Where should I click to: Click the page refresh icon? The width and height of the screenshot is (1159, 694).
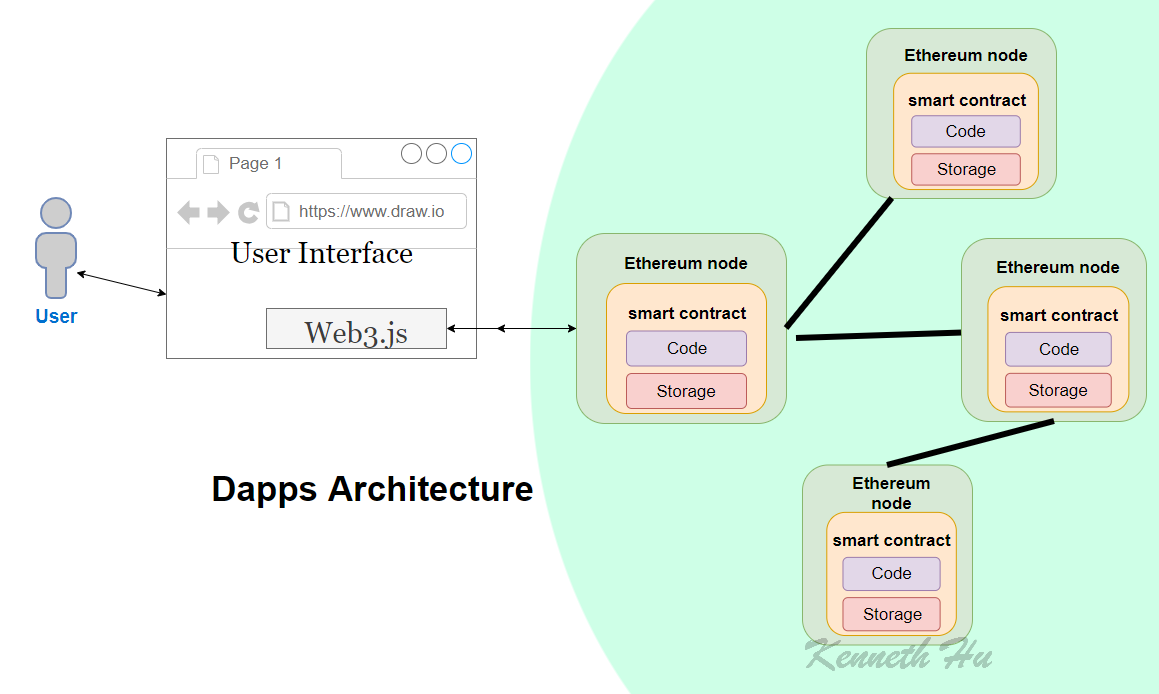[247, 212]
